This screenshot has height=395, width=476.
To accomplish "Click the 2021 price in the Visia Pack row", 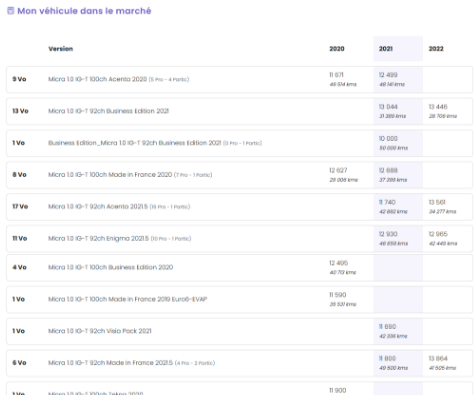I will (x=387, y=327).
